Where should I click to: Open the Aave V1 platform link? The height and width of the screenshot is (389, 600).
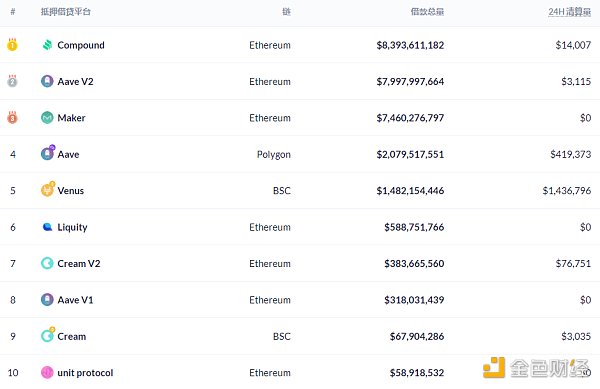click(75, 300)
